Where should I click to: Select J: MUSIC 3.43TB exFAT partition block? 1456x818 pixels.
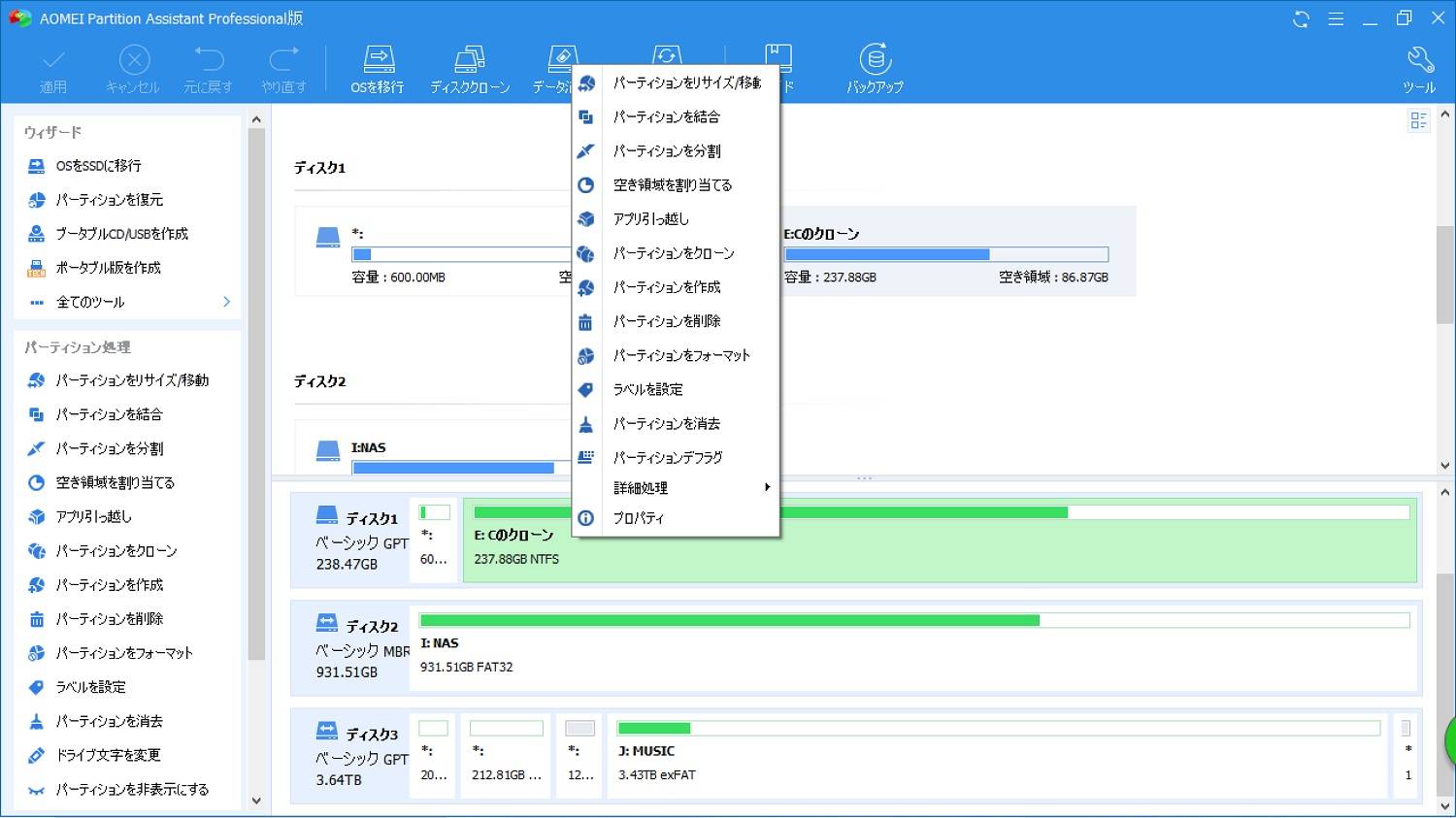[999, 757]
